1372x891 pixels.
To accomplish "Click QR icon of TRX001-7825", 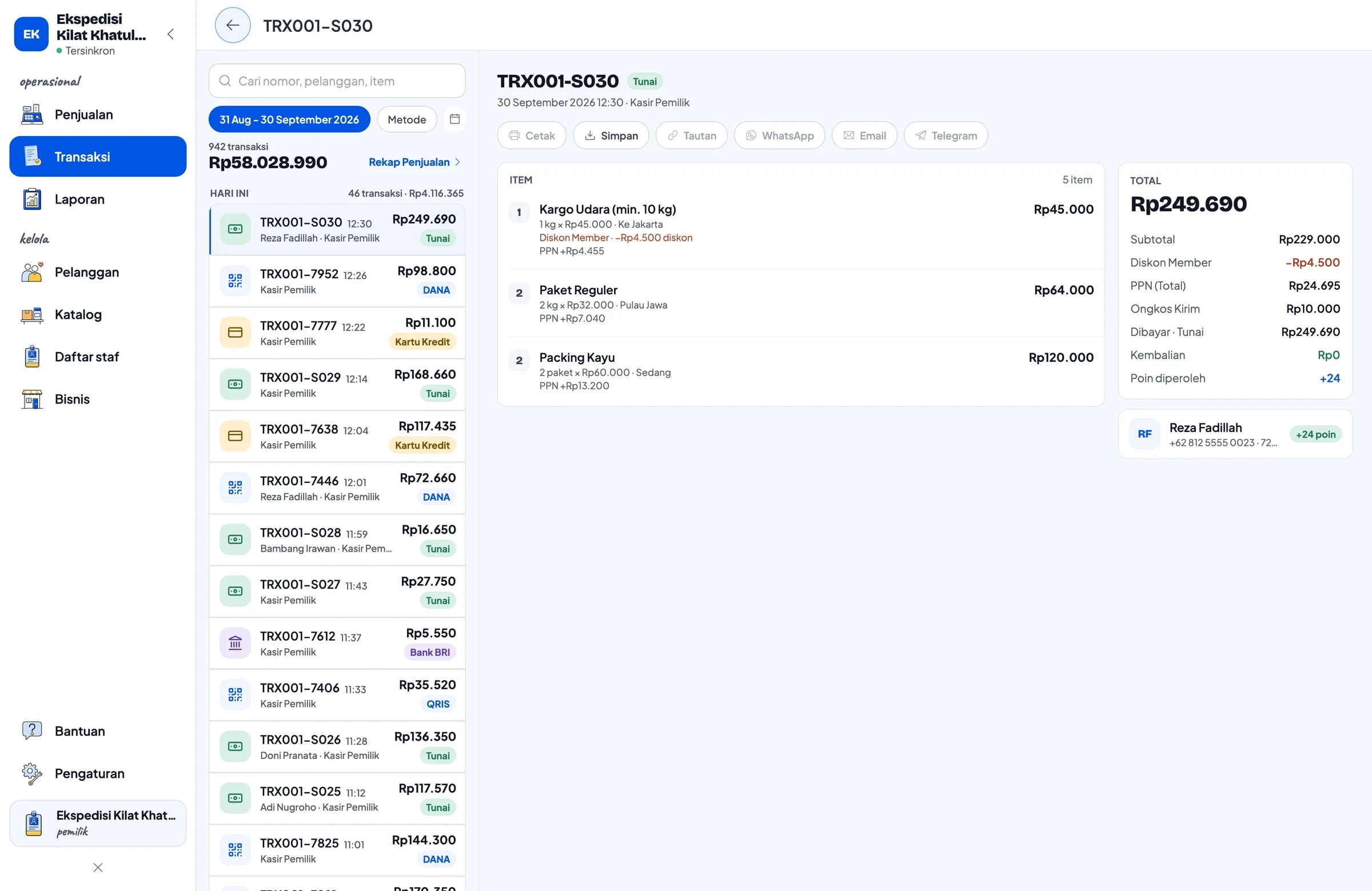I will pyautogui.click(x=235, y=850).
